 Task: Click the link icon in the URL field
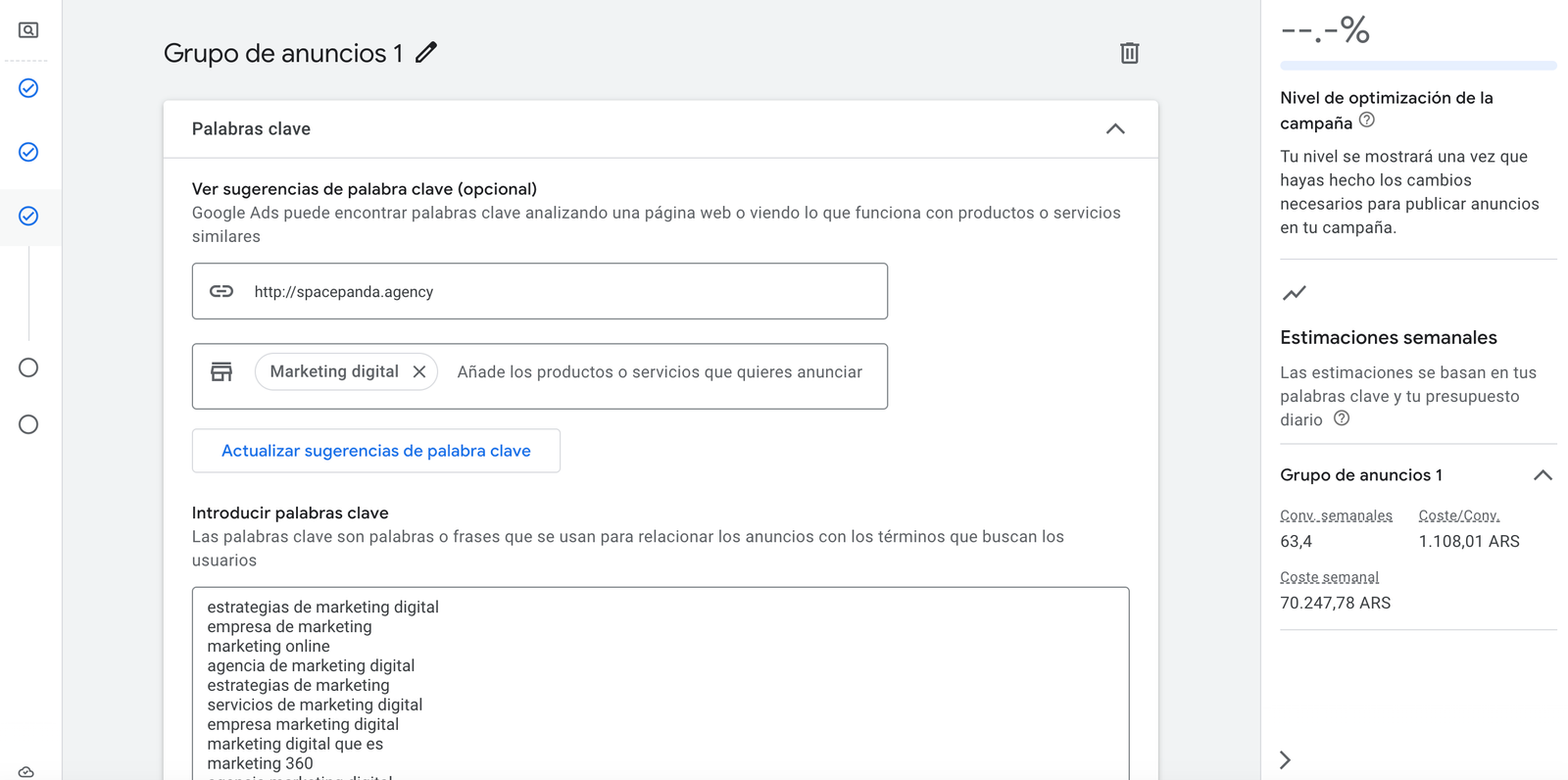pos(221,291)
